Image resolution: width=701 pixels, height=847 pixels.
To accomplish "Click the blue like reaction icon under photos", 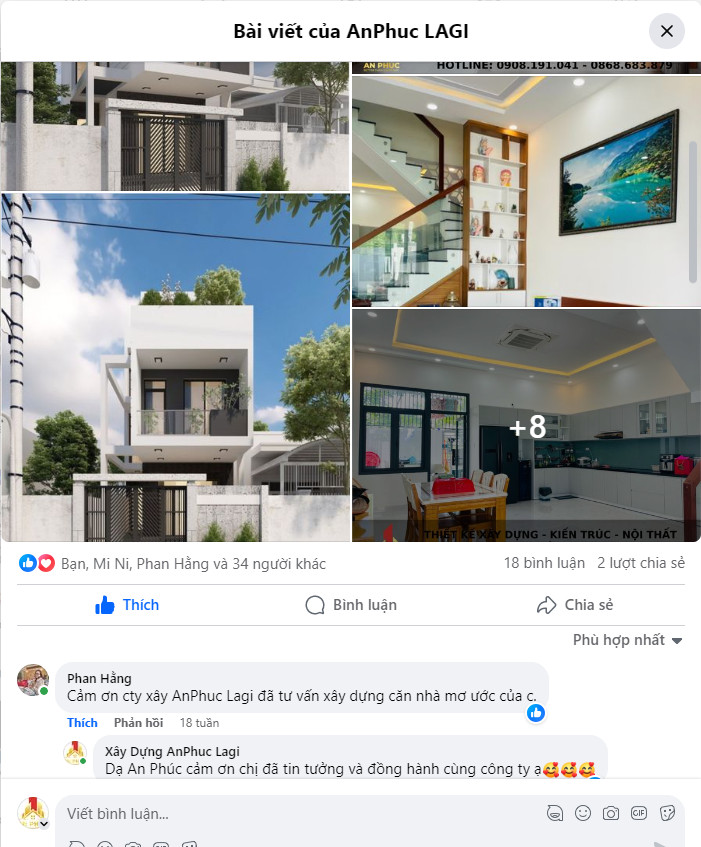I will 28,563.
